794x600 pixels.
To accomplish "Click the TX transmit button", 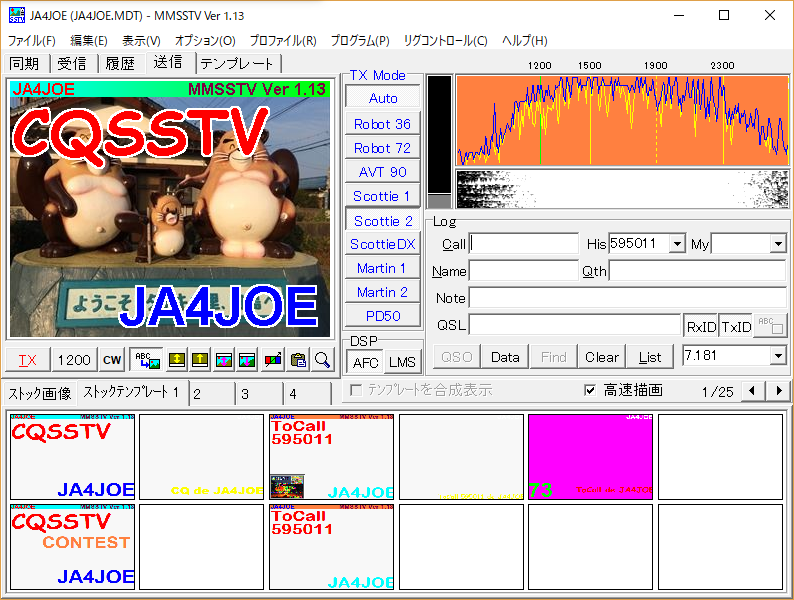I will [x=28, y=360].
